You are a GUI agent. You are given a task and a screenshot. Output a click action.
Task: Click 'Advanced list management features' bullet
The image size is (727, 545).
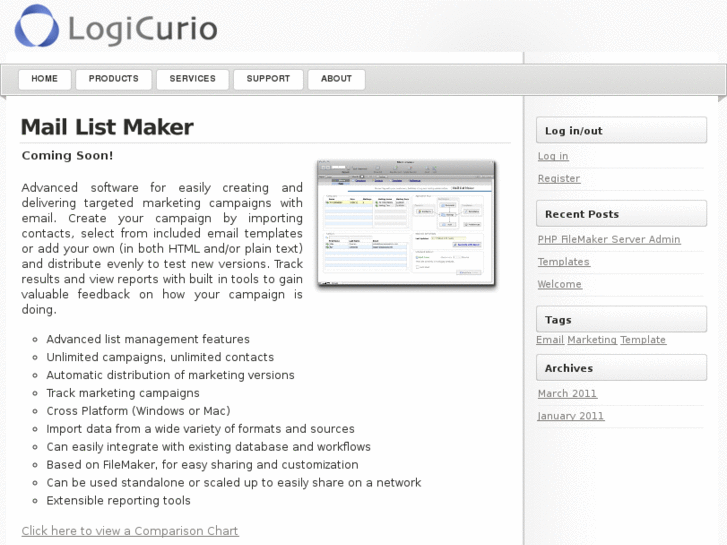[148, 340]
